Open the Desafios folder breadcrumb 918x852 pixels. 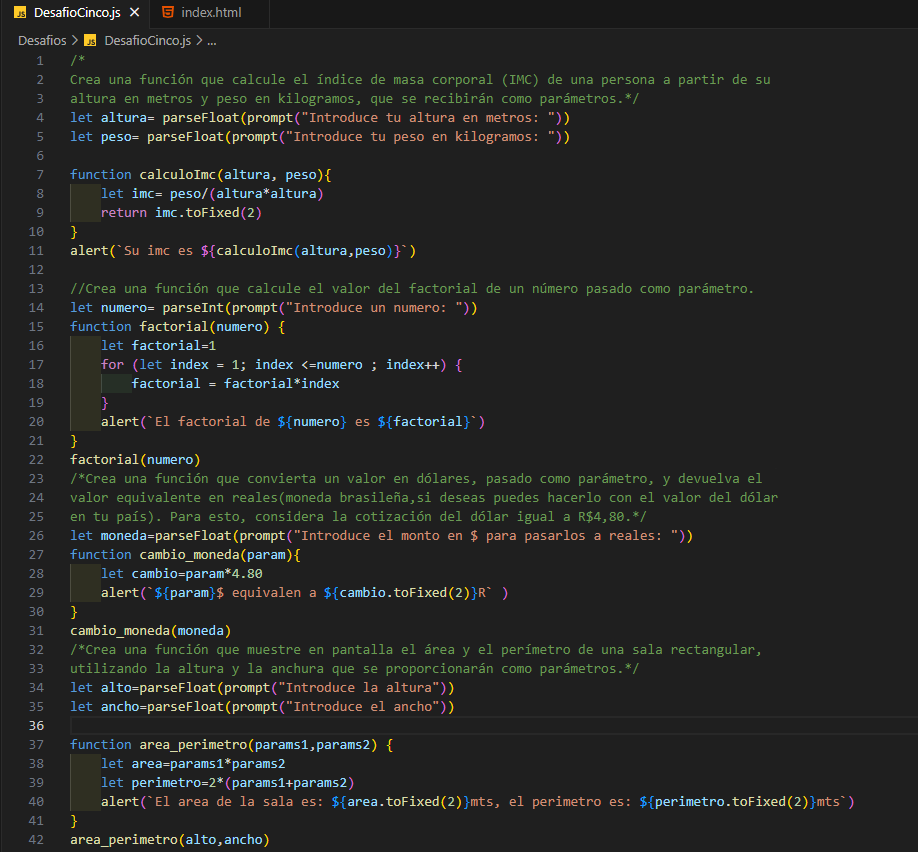[x=42, y=40]
